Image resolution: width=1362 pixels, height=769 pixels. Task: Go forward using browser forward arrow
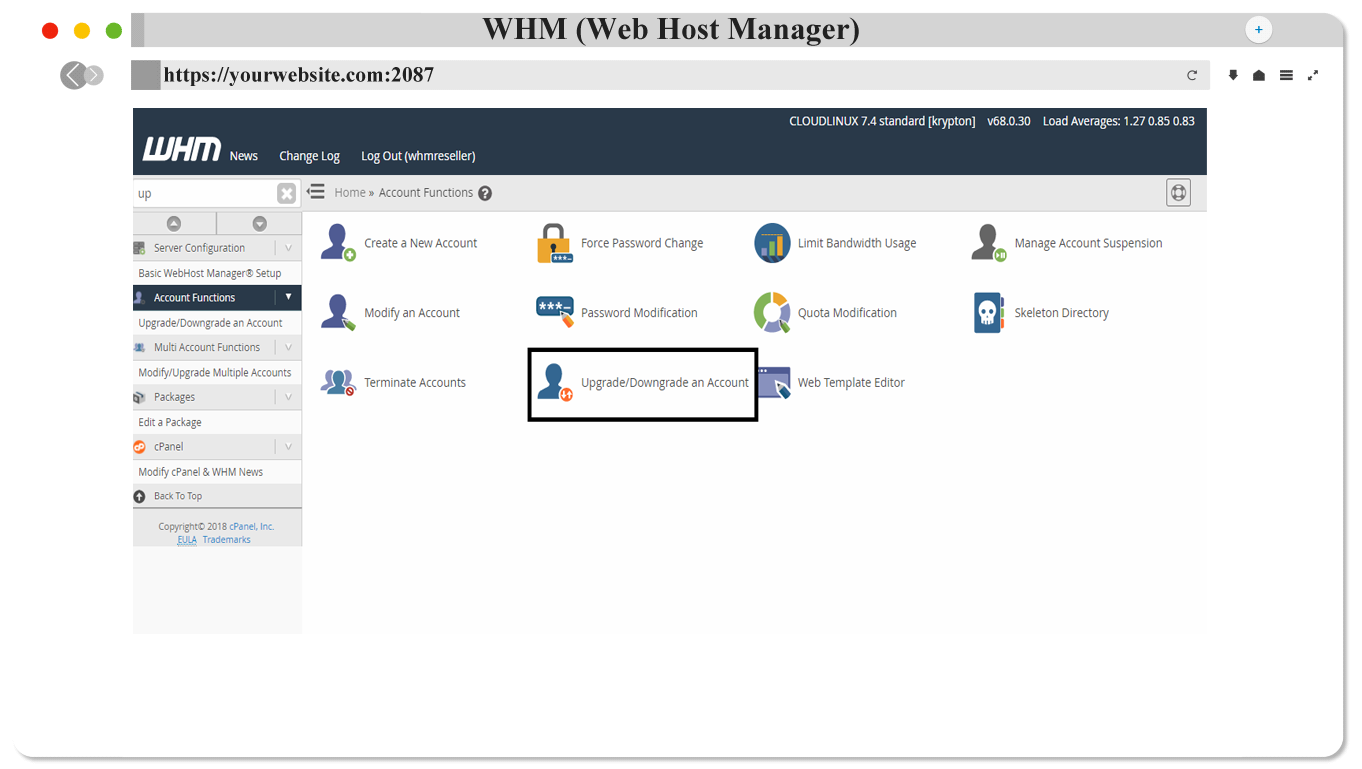(94, 75)
